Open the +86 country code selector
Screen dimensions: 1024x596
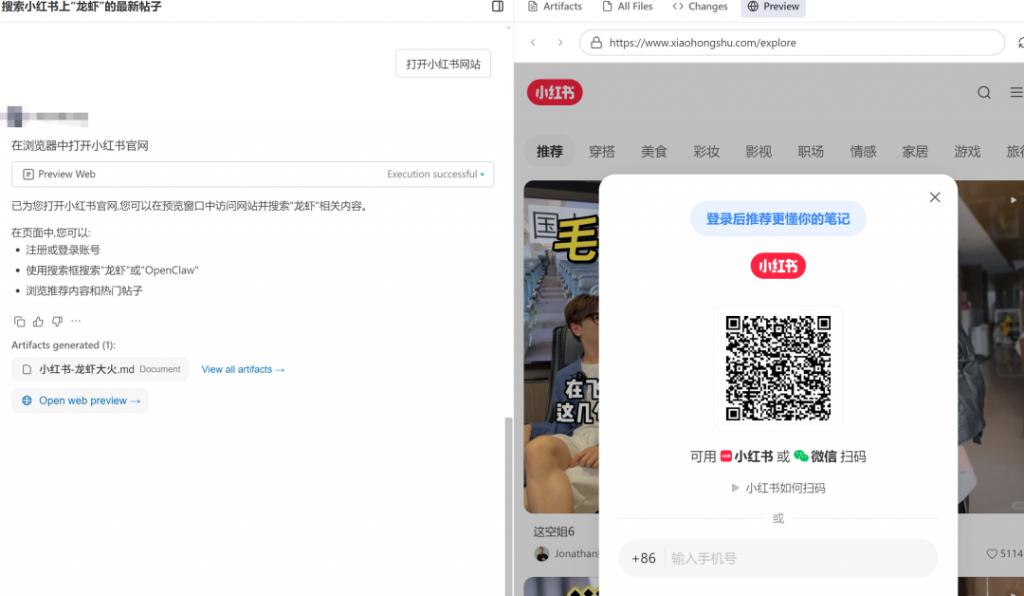coord(644,558)
